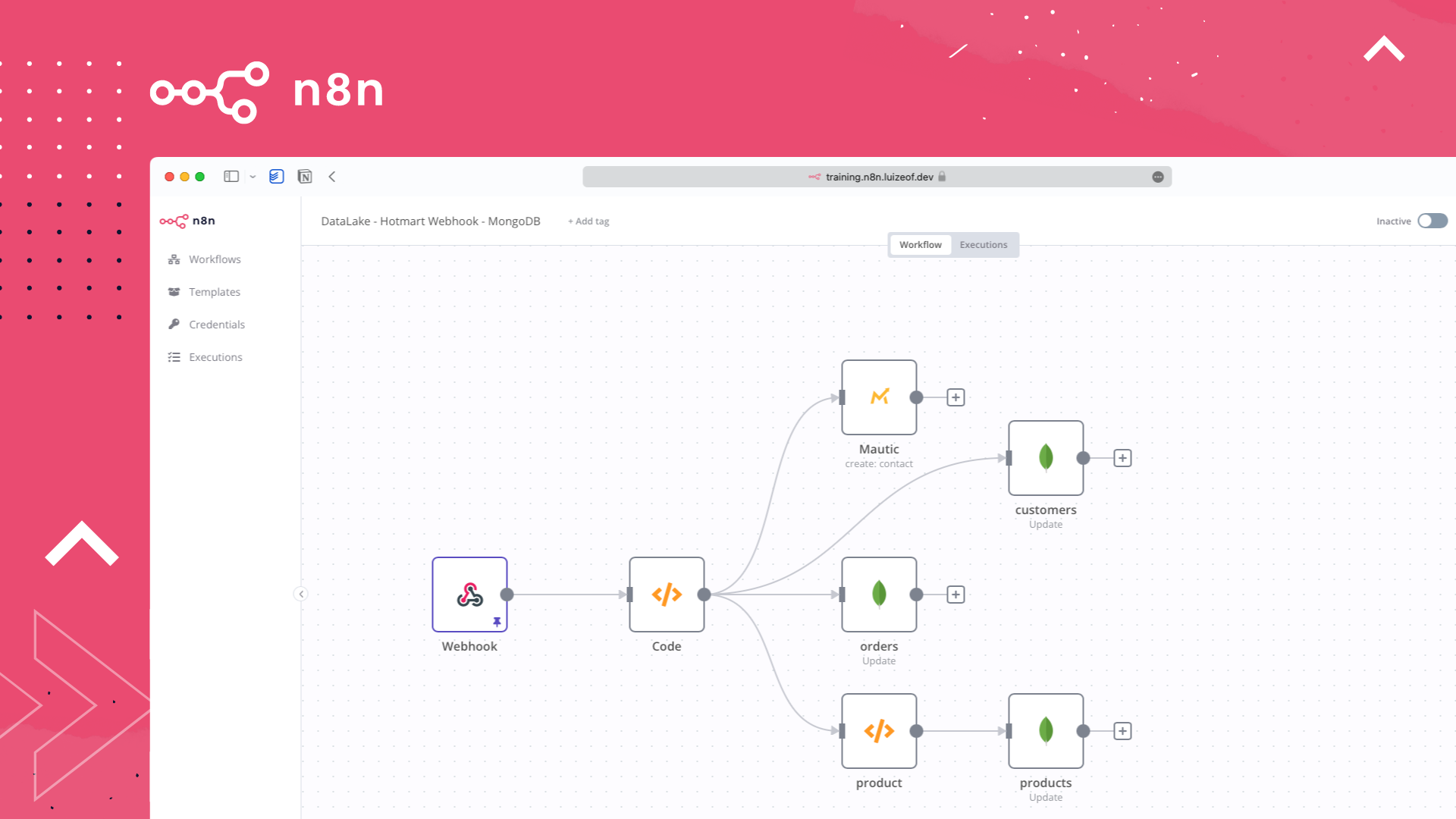Select Executions from the sidebar menu
1456x819 pixels.
(215, 357)
